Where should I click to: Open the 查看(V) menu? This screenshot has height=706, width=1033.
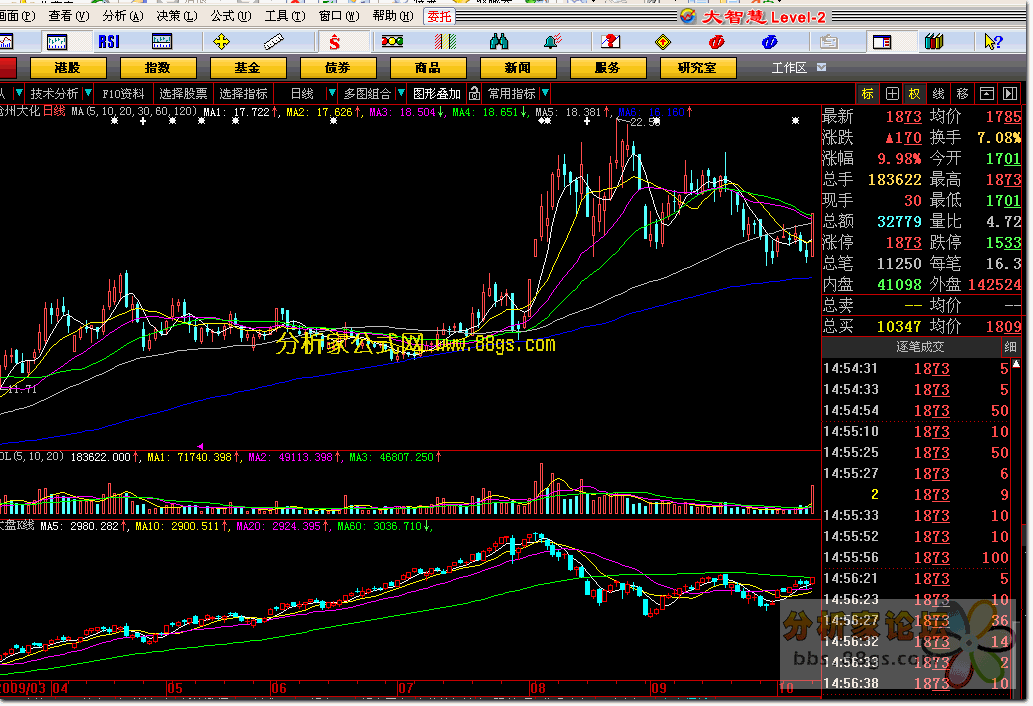click(69, 16)
